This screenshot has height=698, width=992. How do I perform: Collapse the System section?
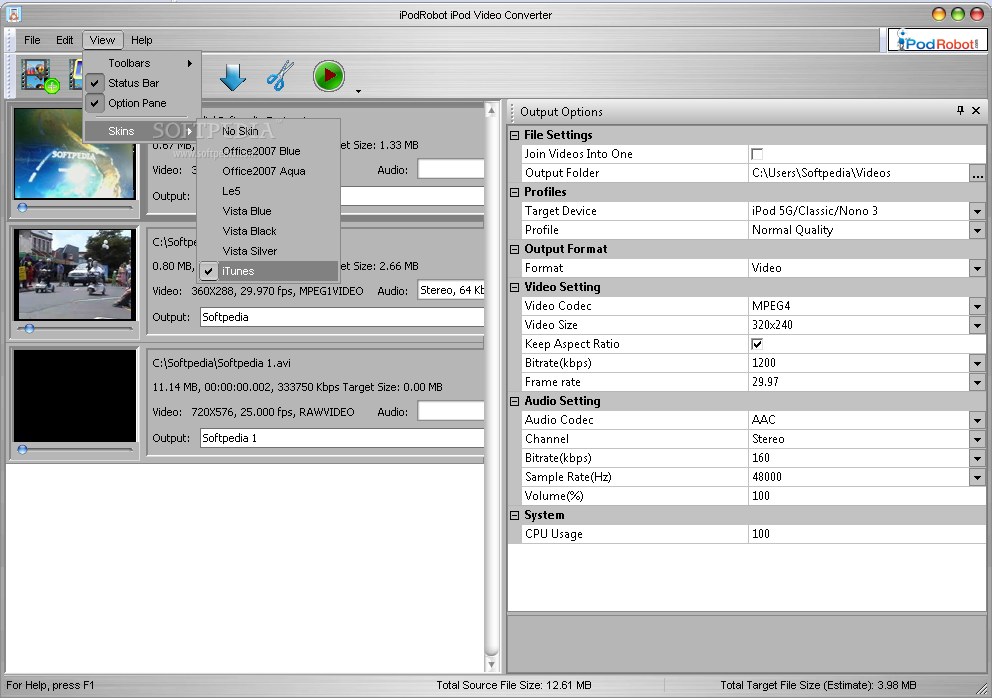click(x=514, y=515)
